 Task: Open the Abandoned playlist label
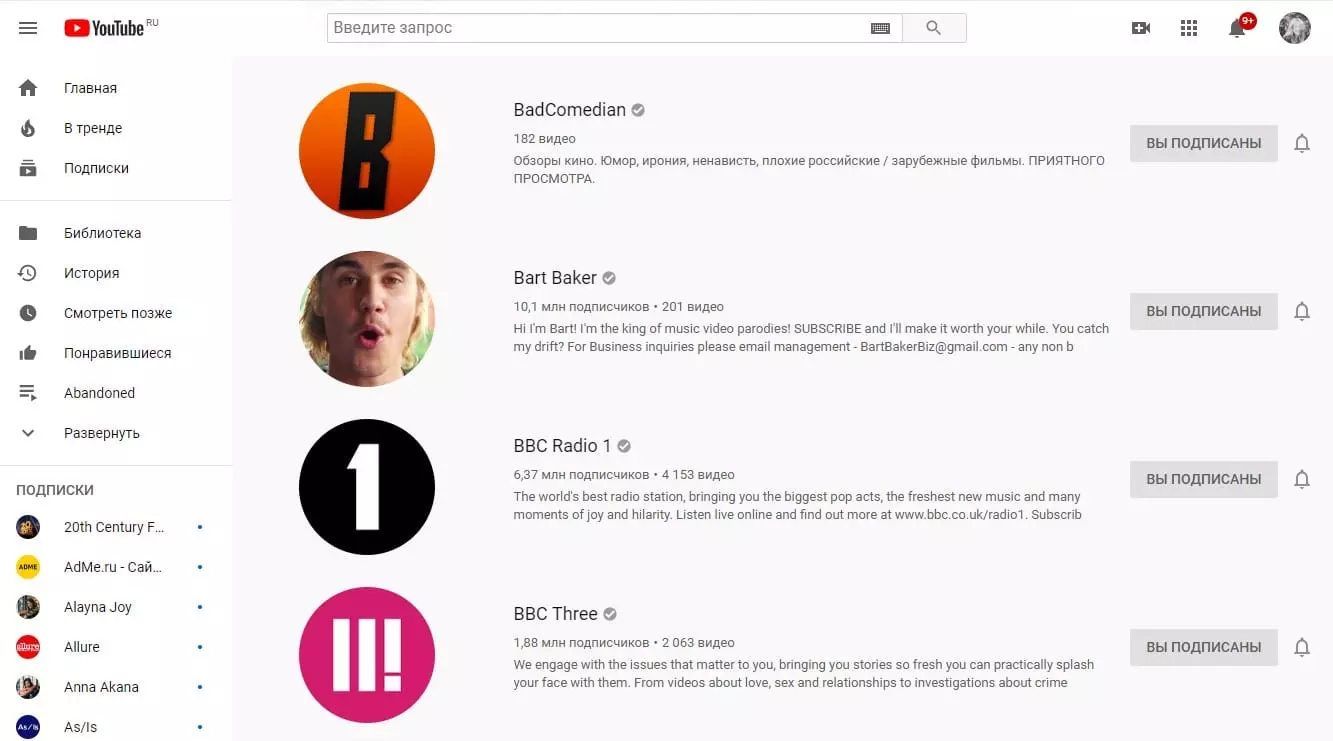click(99, 393)
